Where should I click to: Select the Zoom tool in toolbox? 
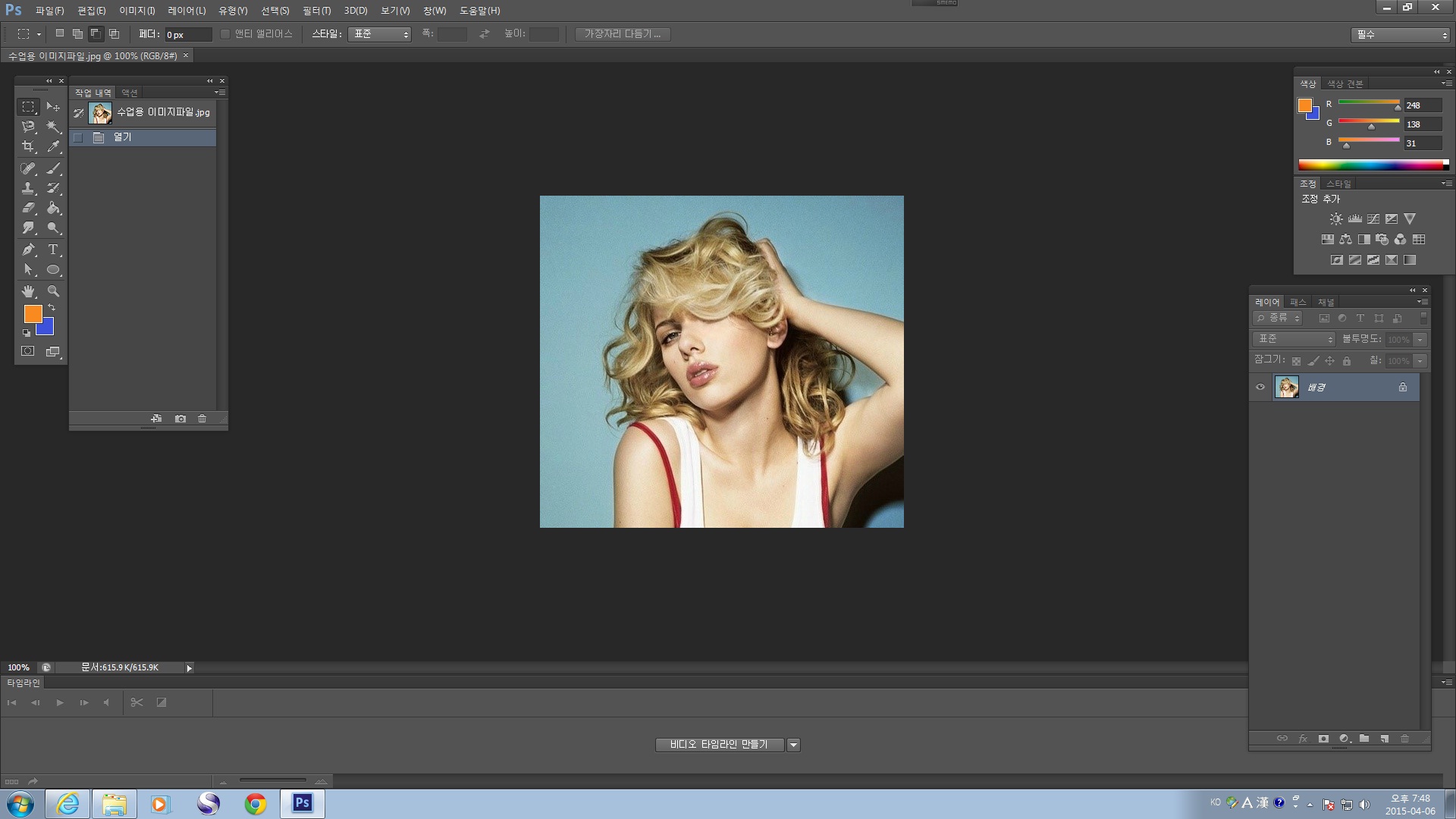click(53, 291)
